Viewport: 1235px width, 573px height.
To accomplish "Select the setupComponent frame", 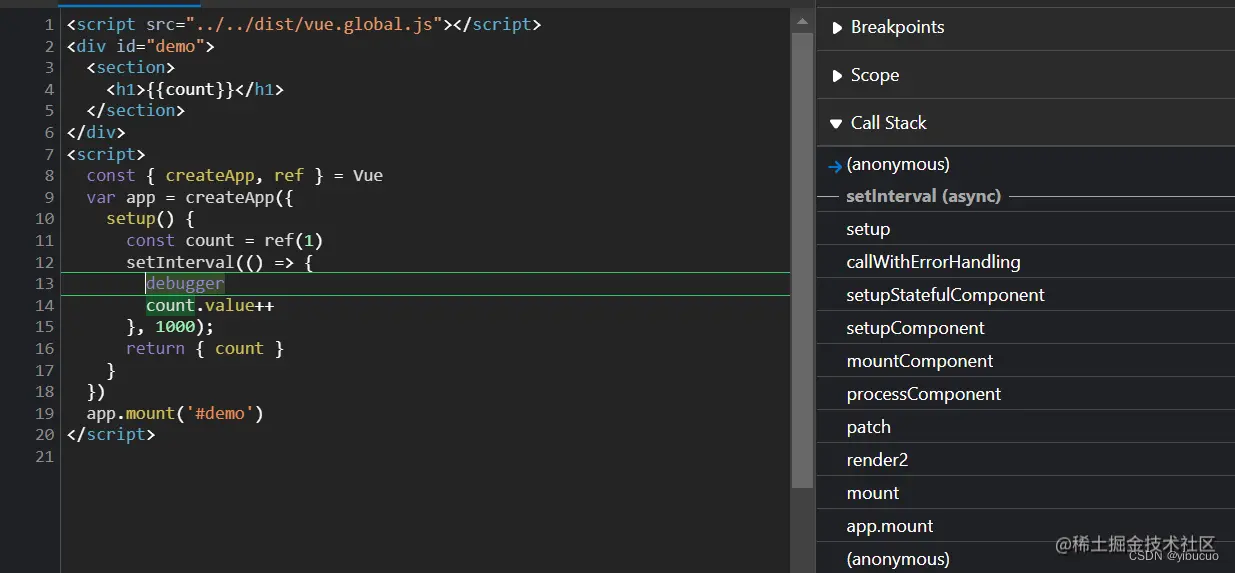I will [x=1025, y=328].
